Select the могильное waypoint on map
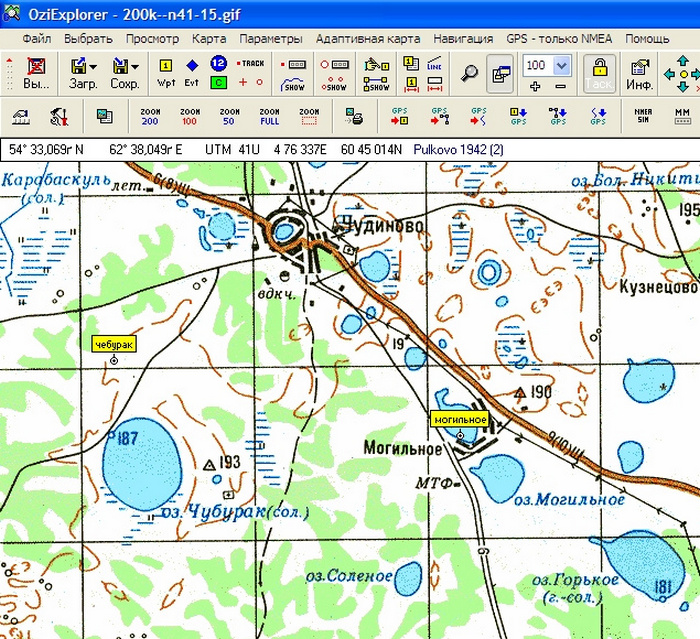Image resolution: width=700 pixels, height=639 pixels. tap(460, 420)
